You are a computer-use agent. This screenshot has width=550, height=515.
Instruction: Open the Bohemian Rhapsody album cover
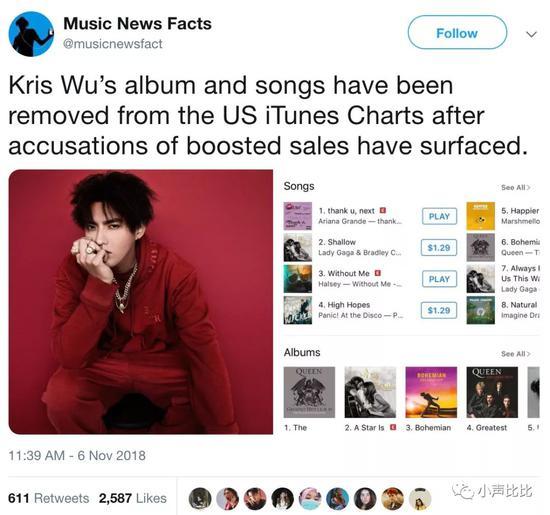tap(431, 392)
